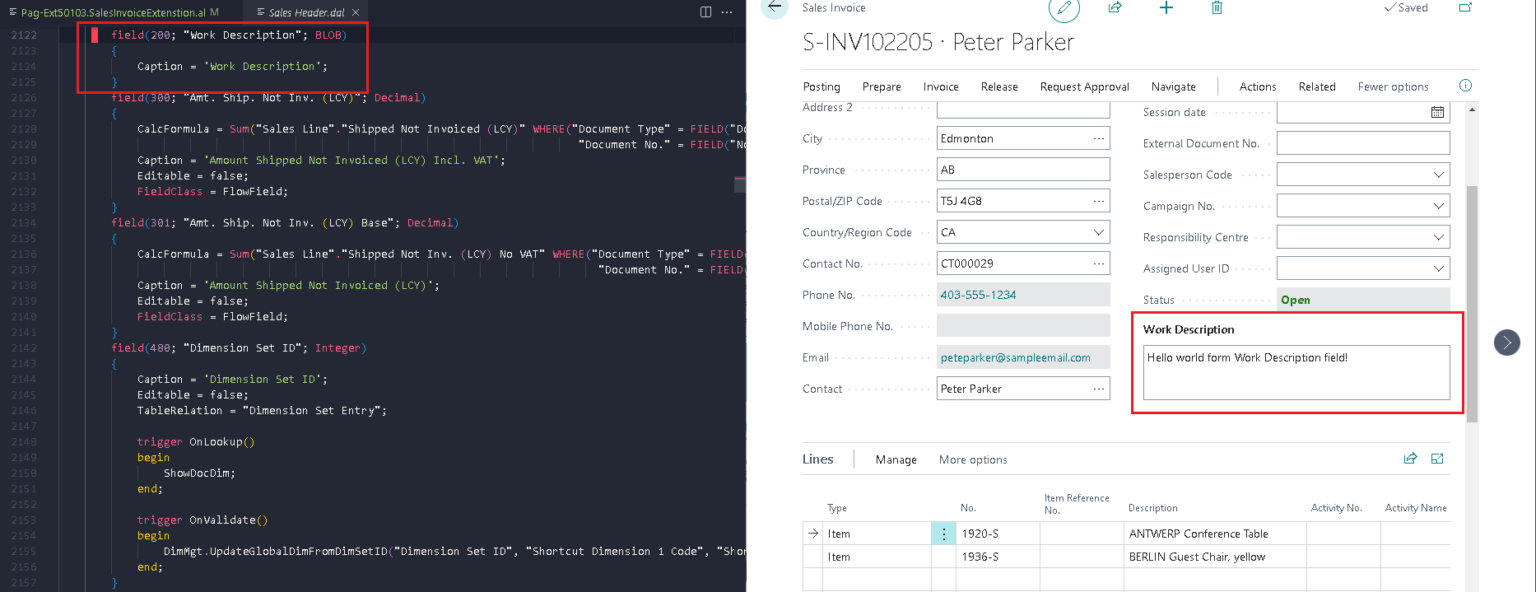Screen dimensions: 1536x592
Task: Click the email link peteparker@sampleemail.com
Action: tap(1015, 358)
